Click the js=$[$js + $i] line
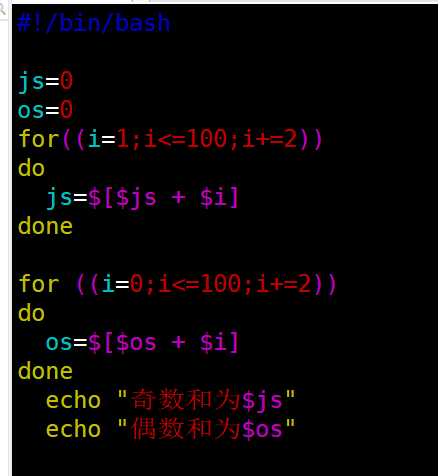The width and height of the screenshot is (438, 476). click(142, 198)
